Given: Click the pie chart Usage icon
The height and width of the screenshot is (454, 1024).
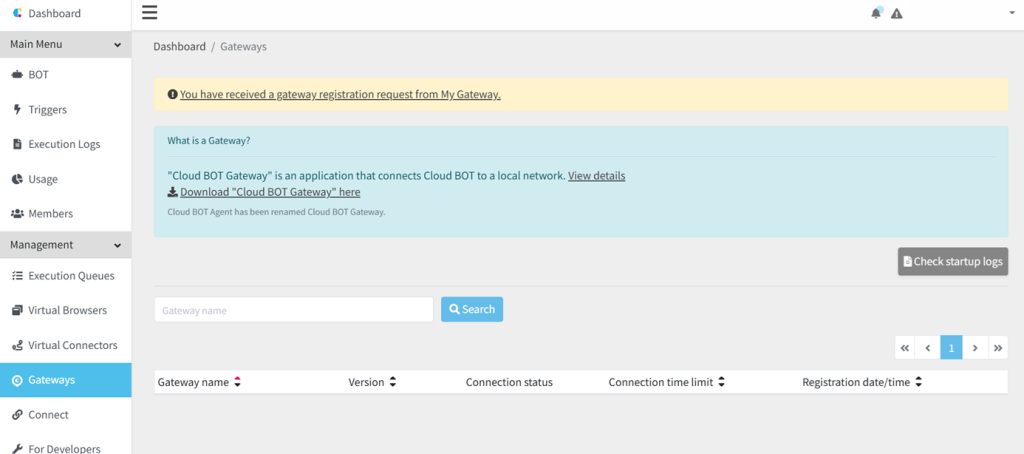Looking at the screenshot, I should [18, 179].
